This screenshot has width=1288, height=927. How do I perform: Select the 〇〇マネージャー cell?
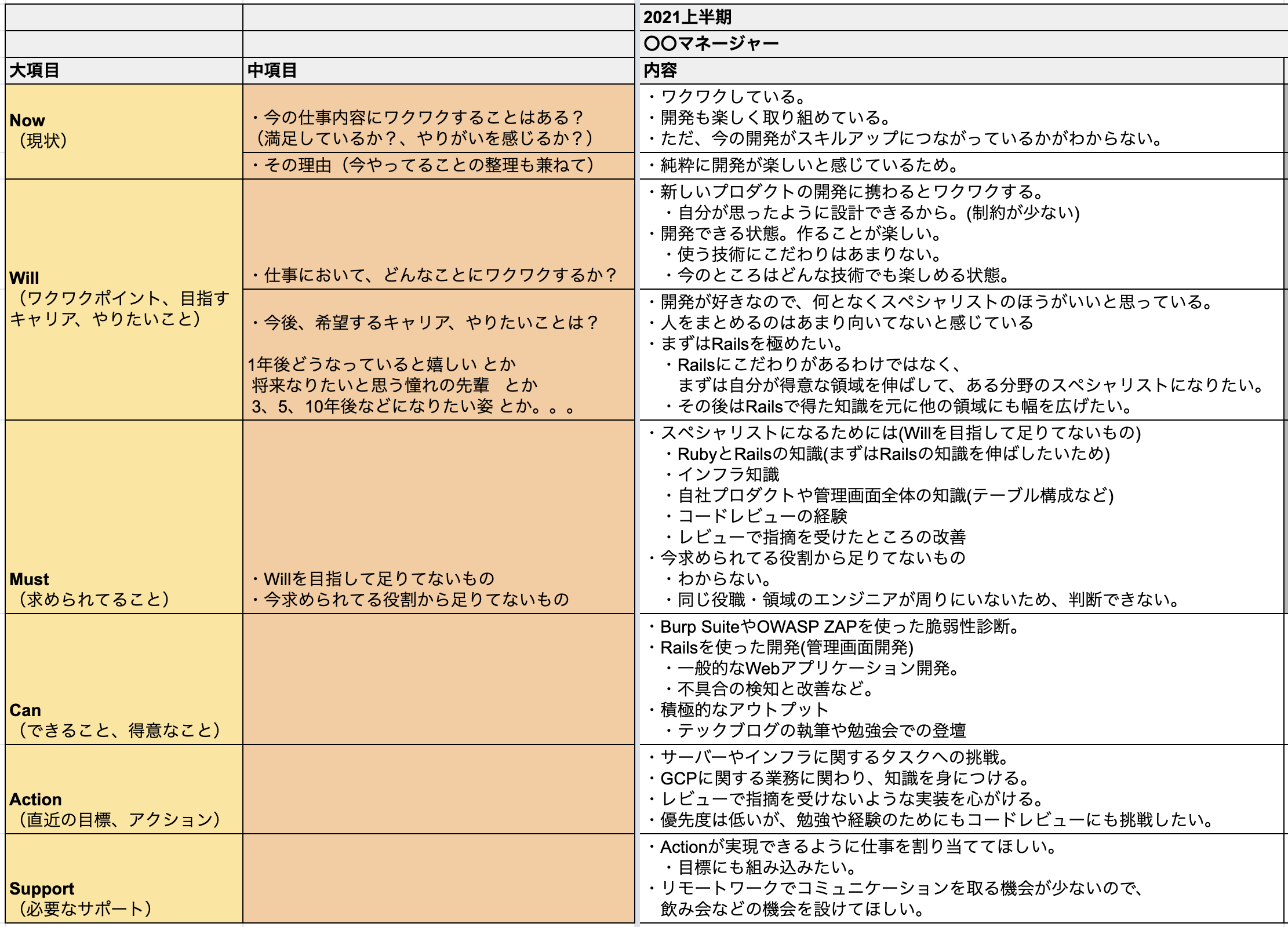pos(962,44)
